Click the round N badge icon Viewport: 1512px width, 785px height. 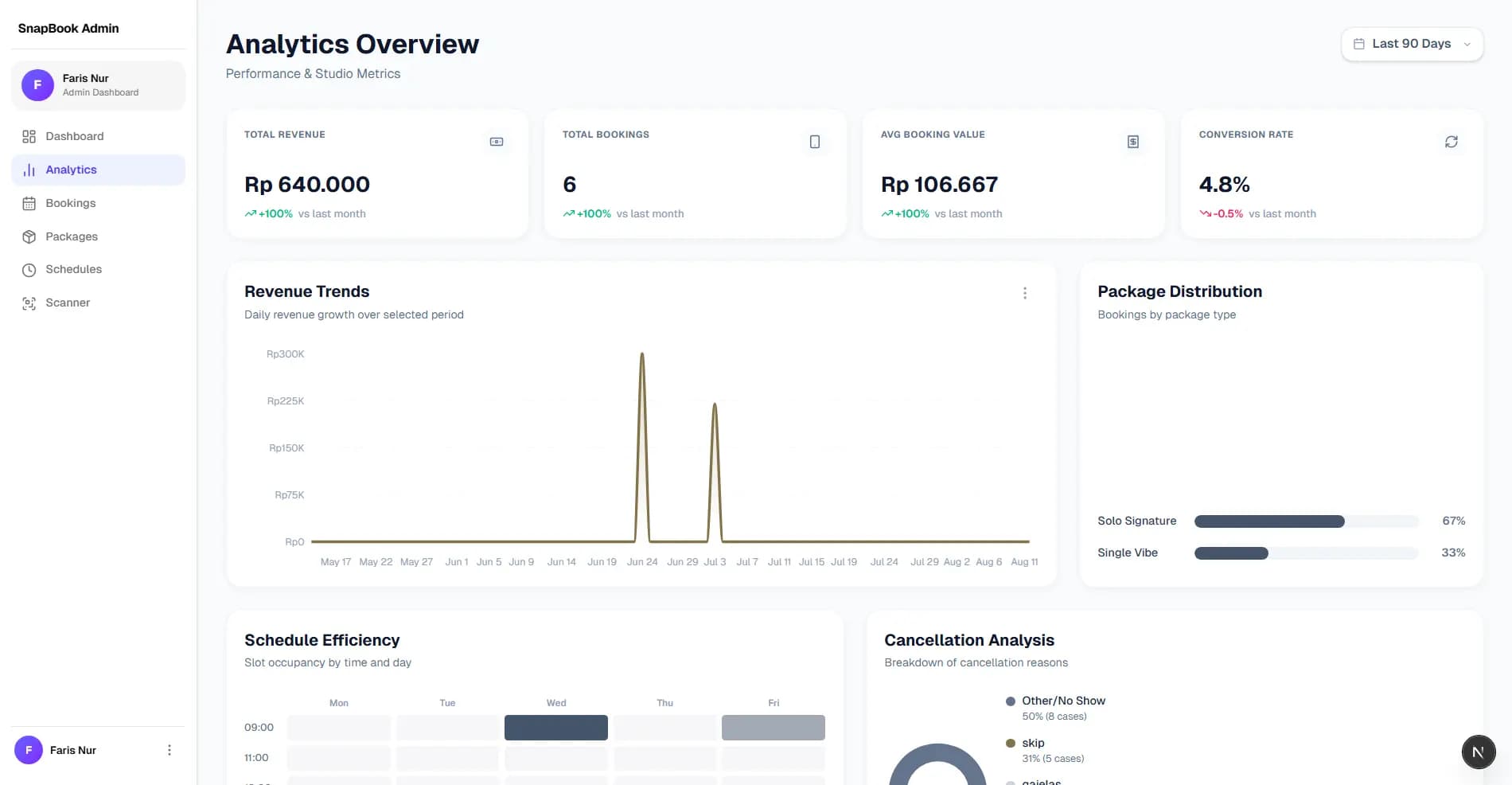1479,752
